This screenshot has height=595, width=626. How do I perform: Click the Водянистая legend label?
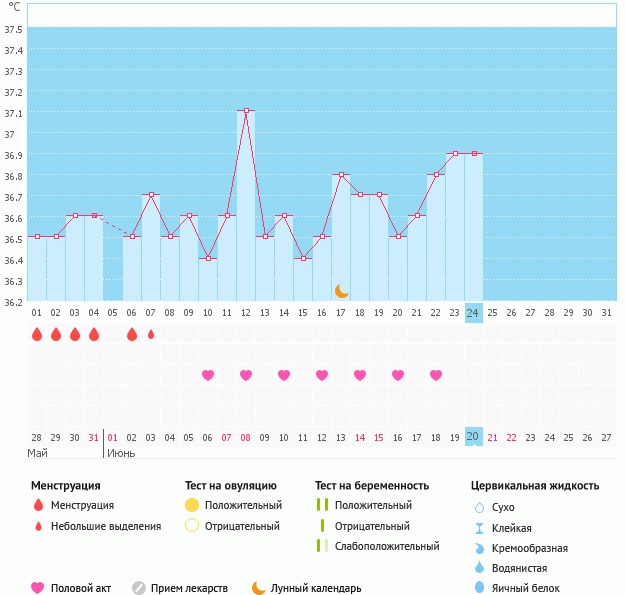click(526, 568)
